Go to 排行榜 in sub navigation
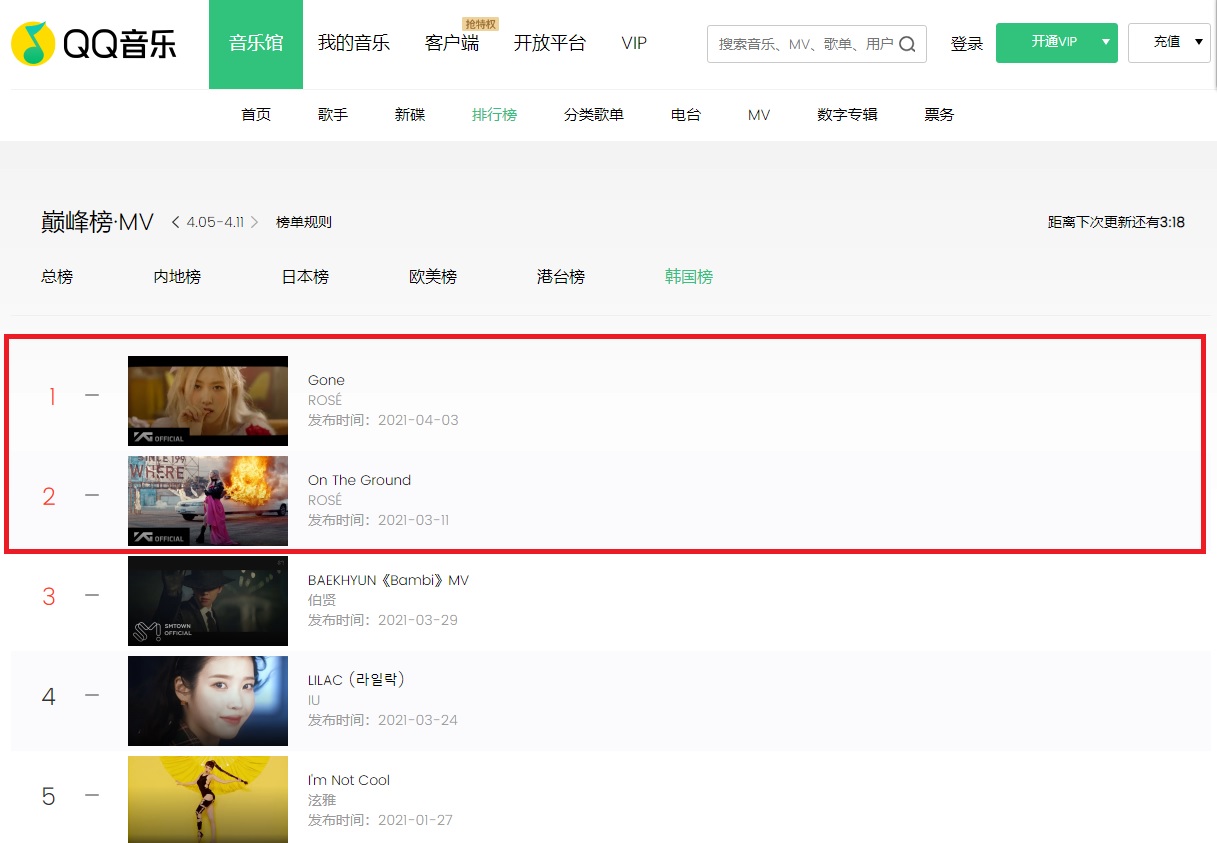Viewport: 1217px width, 843px height. click(495, 115)
